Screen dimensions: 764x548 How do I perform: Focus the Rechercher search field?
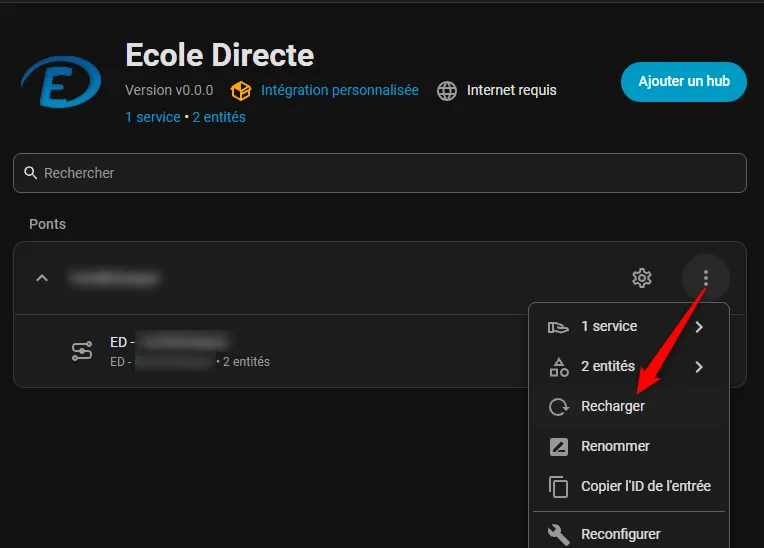(x=380, y=173)
